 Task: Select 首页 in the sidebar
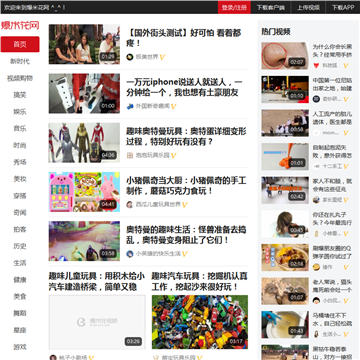click(20, 44)
